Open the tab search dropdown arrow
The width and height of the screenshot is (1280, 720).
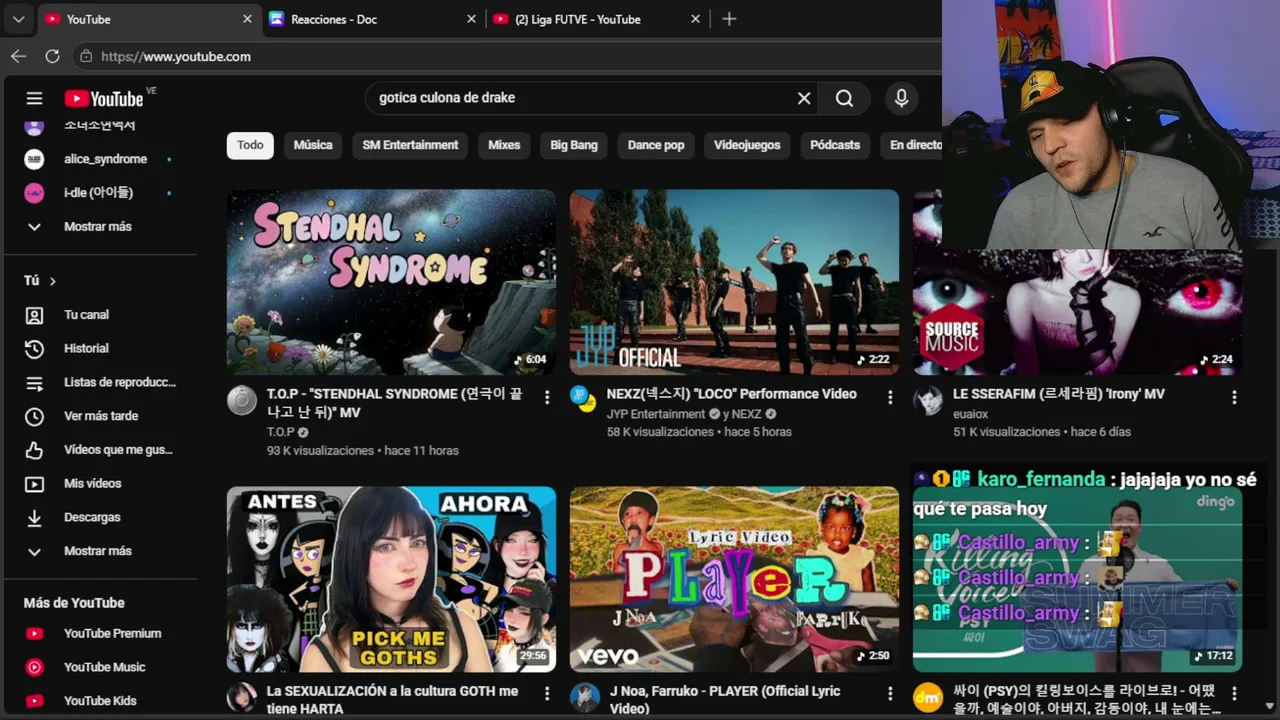pos(18,19)
